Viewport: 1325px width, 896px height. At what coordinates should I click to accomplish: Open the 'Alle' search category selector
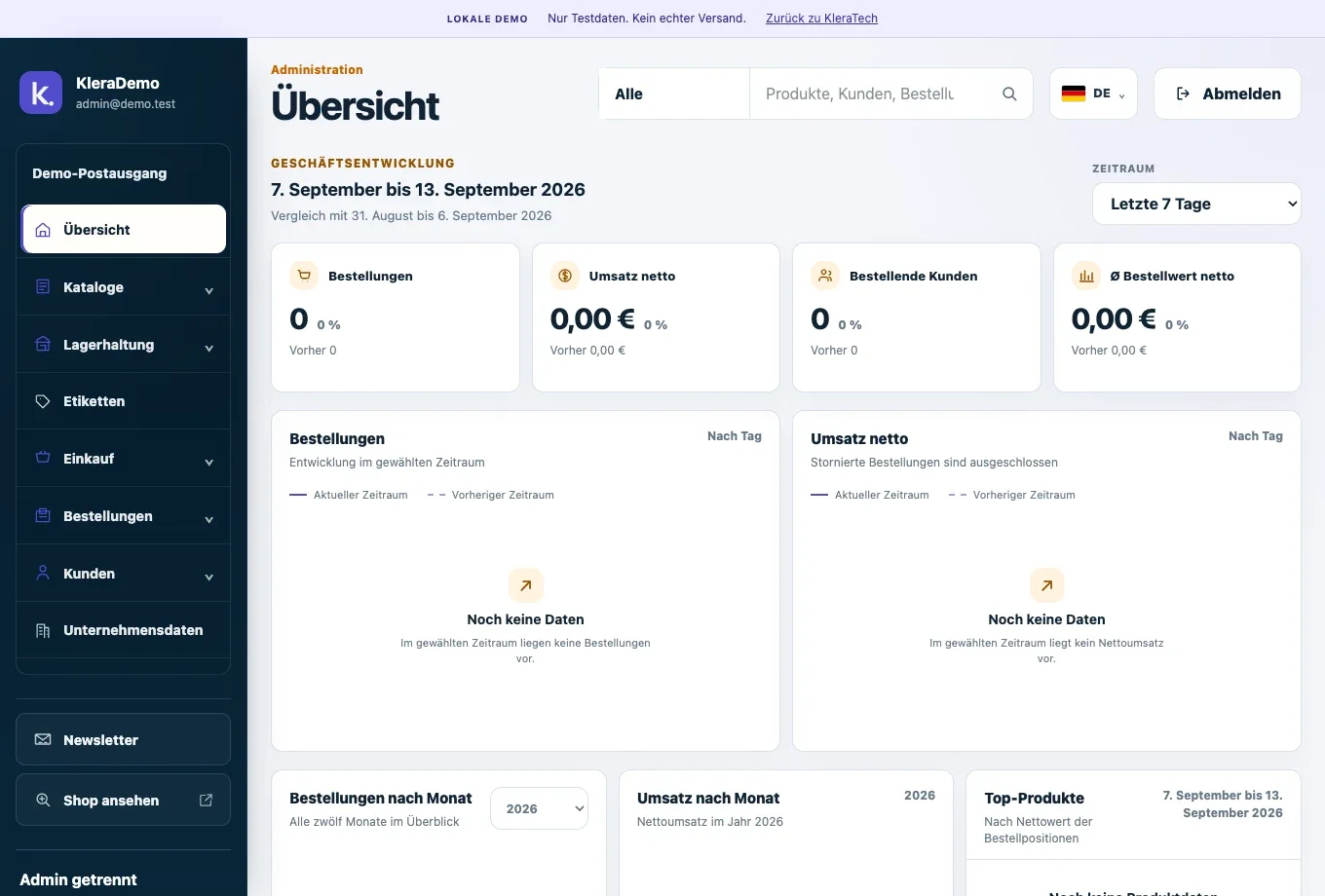coord(674,93)
